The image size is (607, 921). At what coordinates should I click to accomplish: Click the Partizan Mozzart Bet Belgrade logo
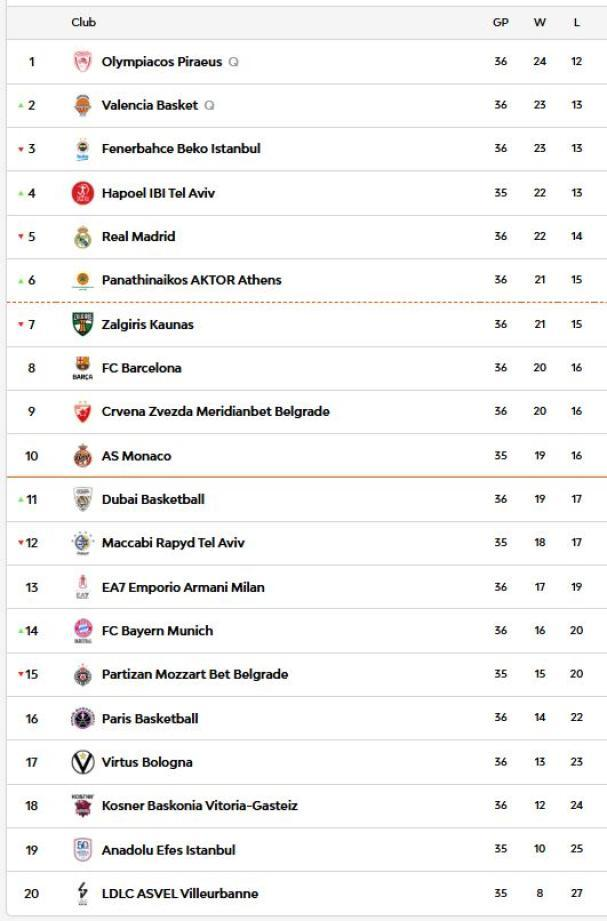click(82, 675)
